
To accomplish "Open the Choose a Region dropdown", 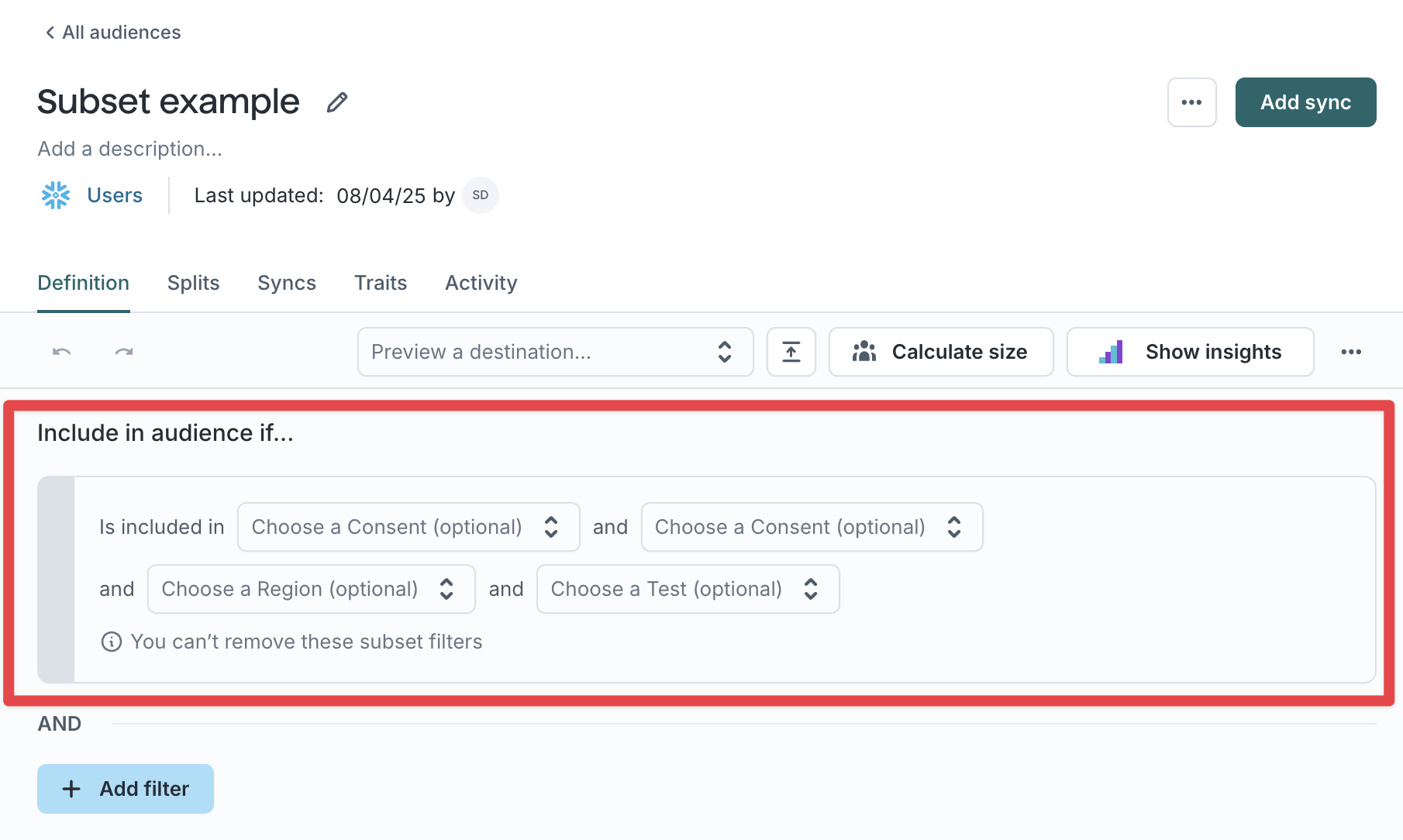I will pos(311,589).
